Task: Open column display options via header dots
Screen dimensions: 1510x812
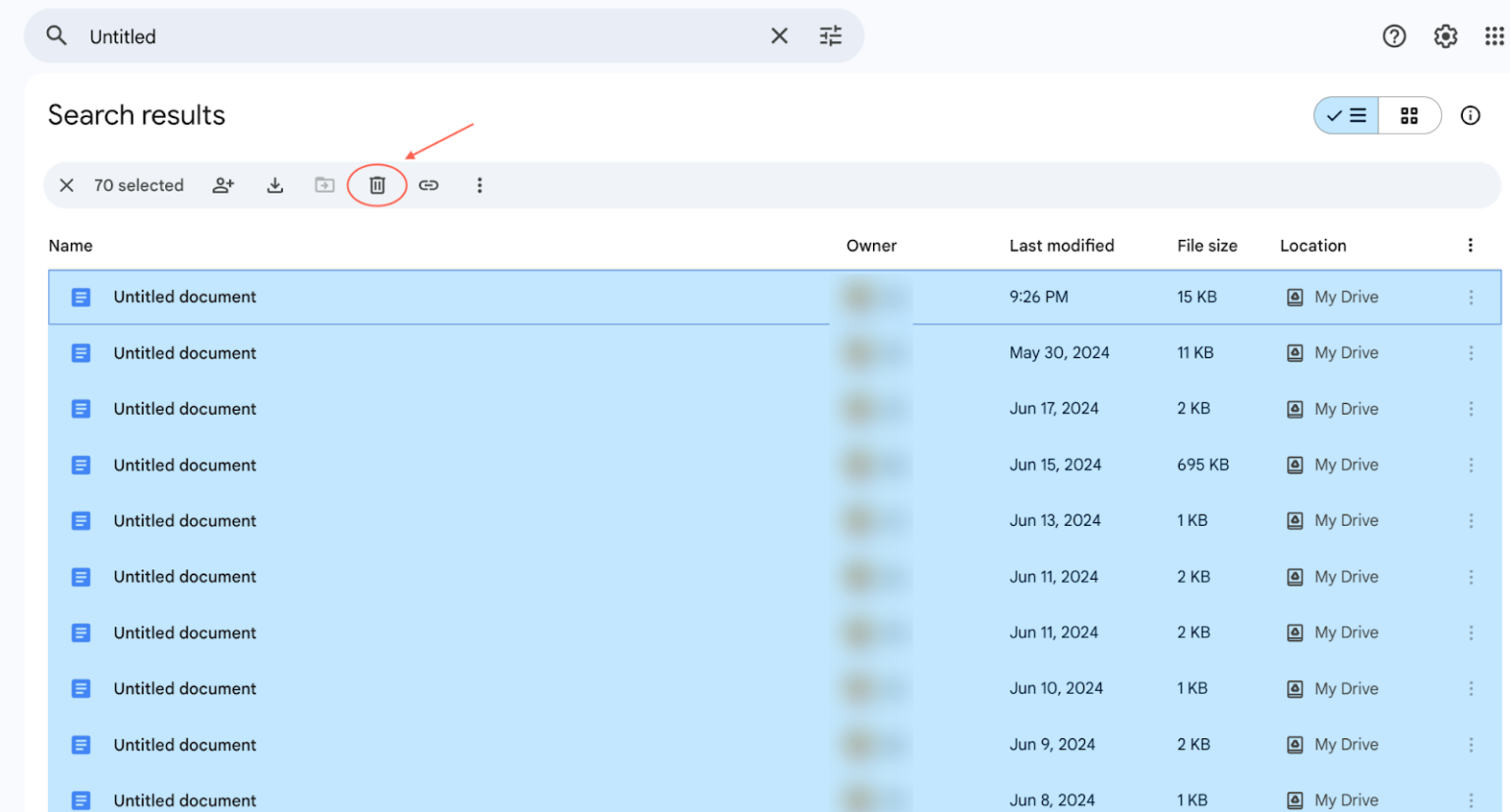Action: click(1471, 245)
